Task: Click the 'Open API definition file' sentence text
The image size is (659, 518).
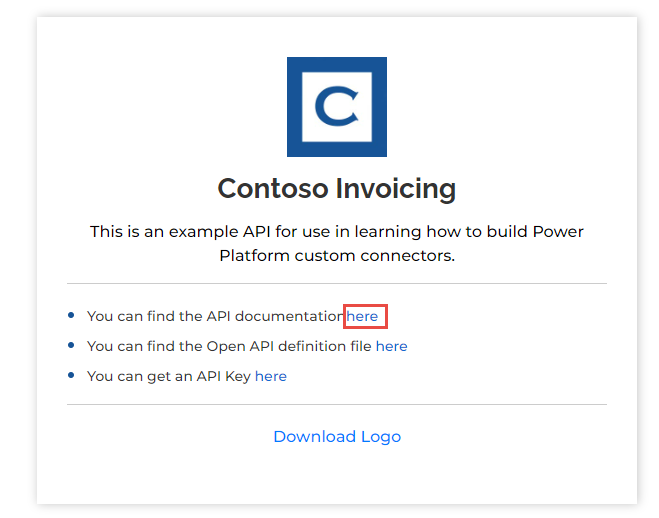Action: coord(229,346)
